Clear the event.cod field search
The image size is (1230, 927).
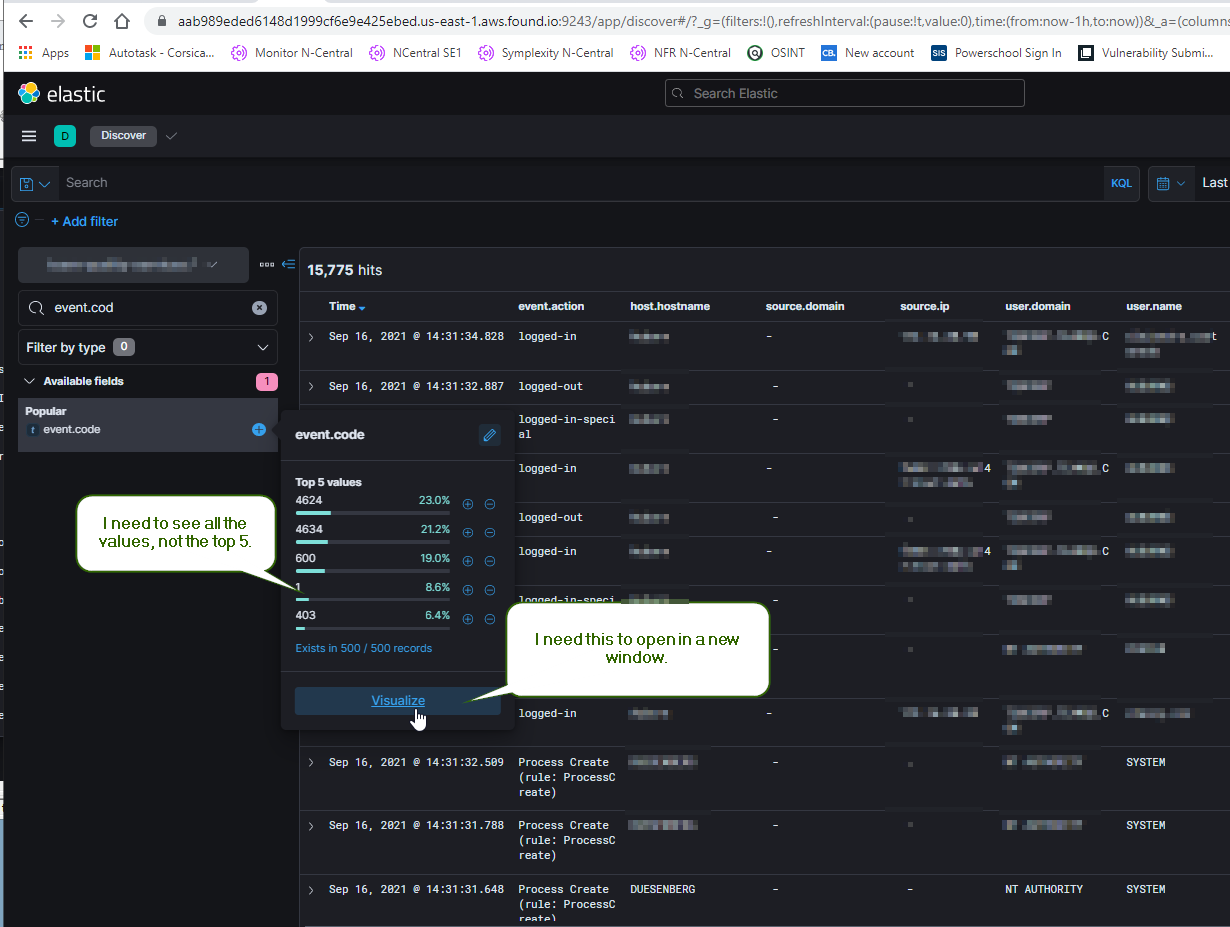coord(259,308)
